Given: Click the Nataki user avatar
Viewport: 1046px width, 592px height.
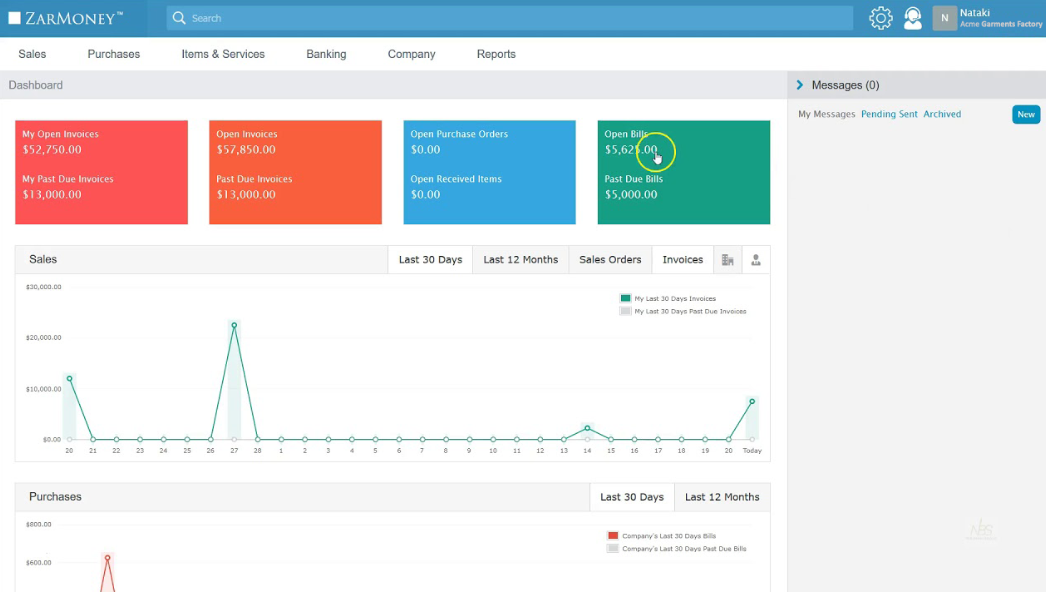Looking at the screenshot, I should [945, 18].
